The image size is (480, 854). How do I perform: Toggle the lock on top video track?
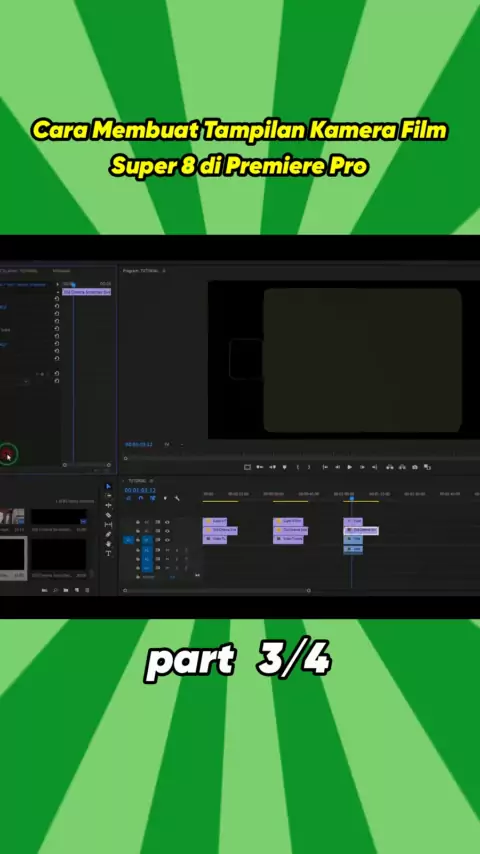[138, 522]
